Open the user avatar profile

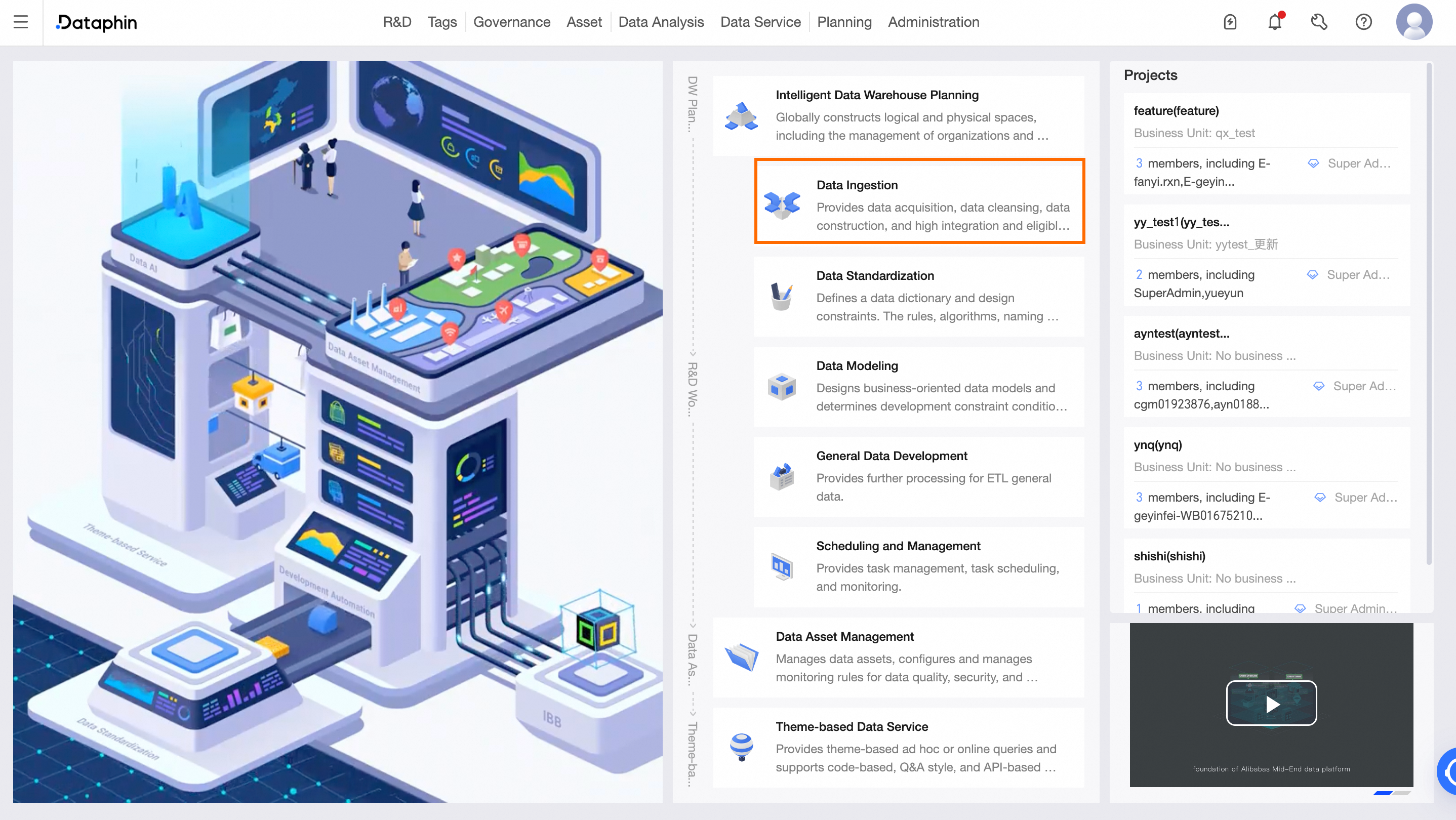(1413, 22)
